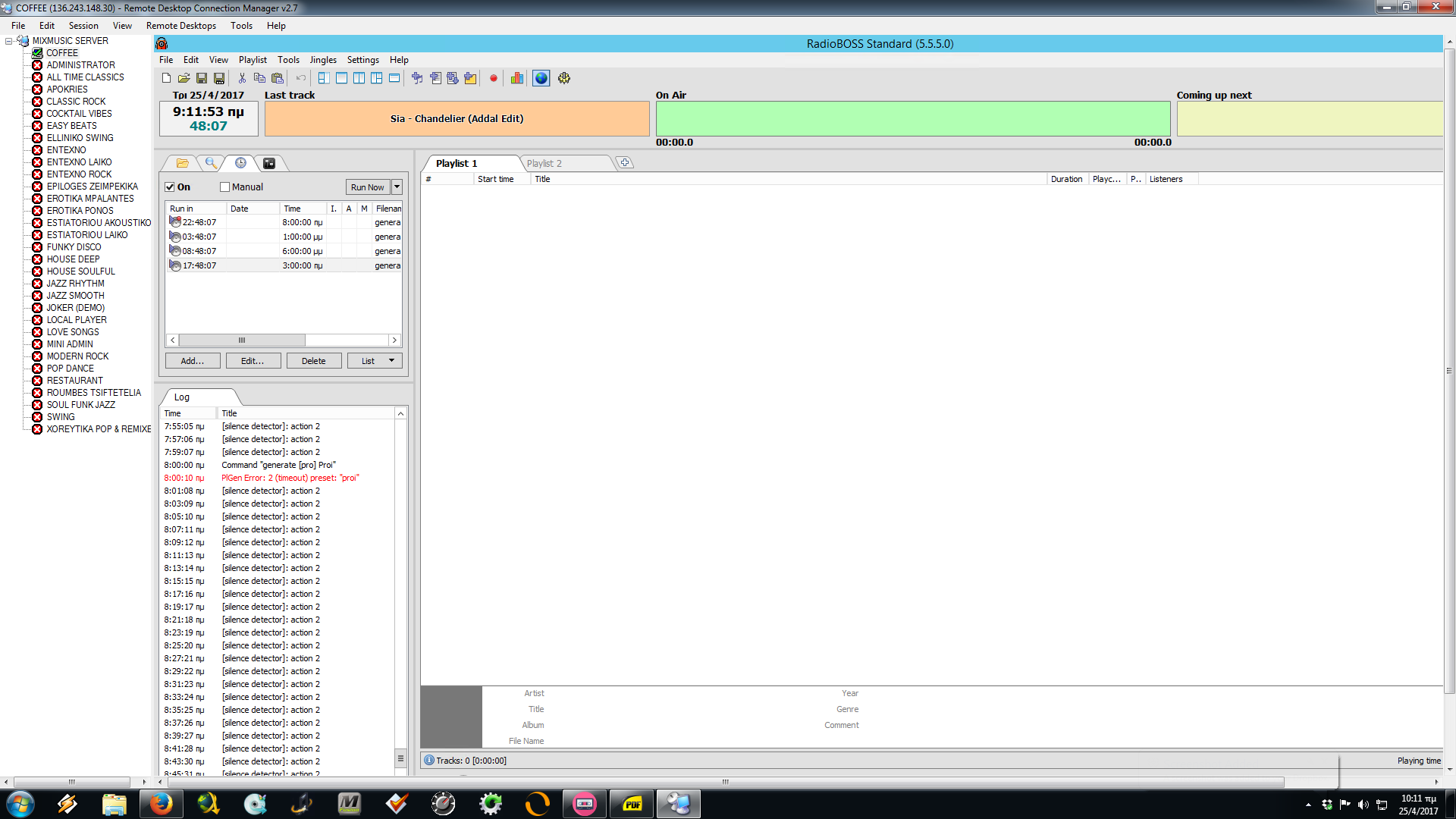Click the yellow gear settings icon

(x=564, y=78)
